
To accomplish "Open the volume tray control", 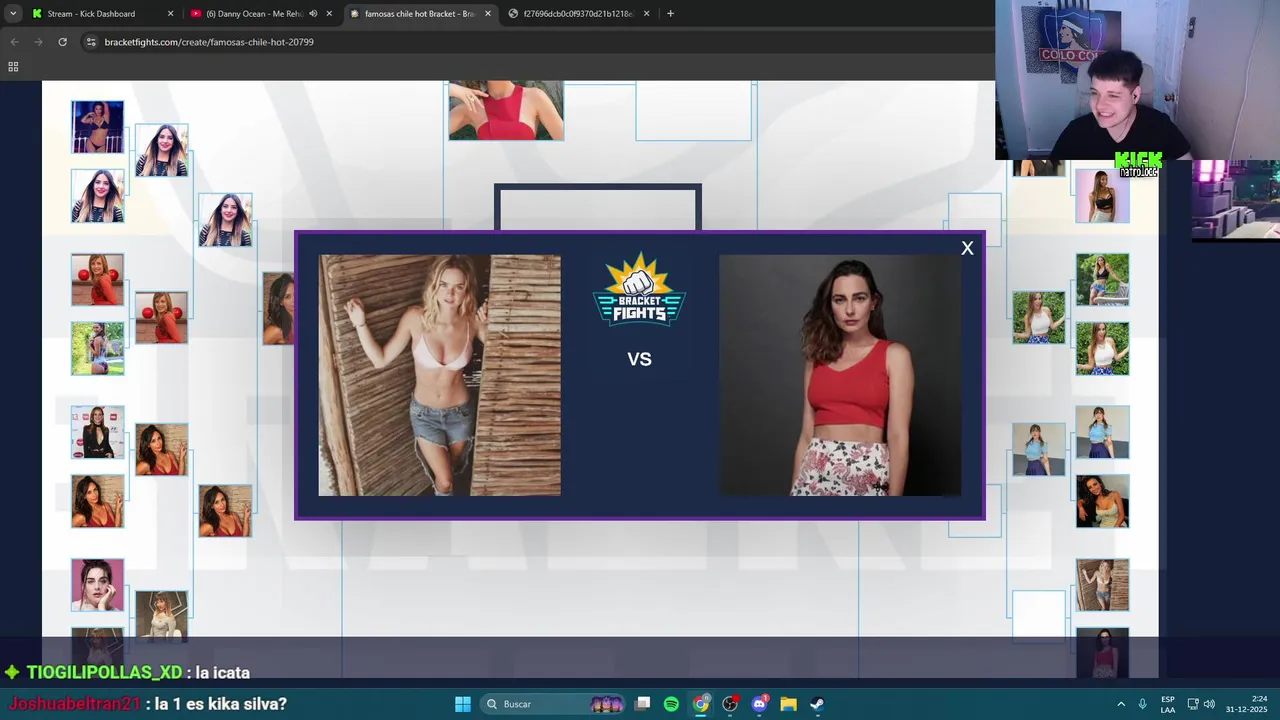I will (1210, 704).
